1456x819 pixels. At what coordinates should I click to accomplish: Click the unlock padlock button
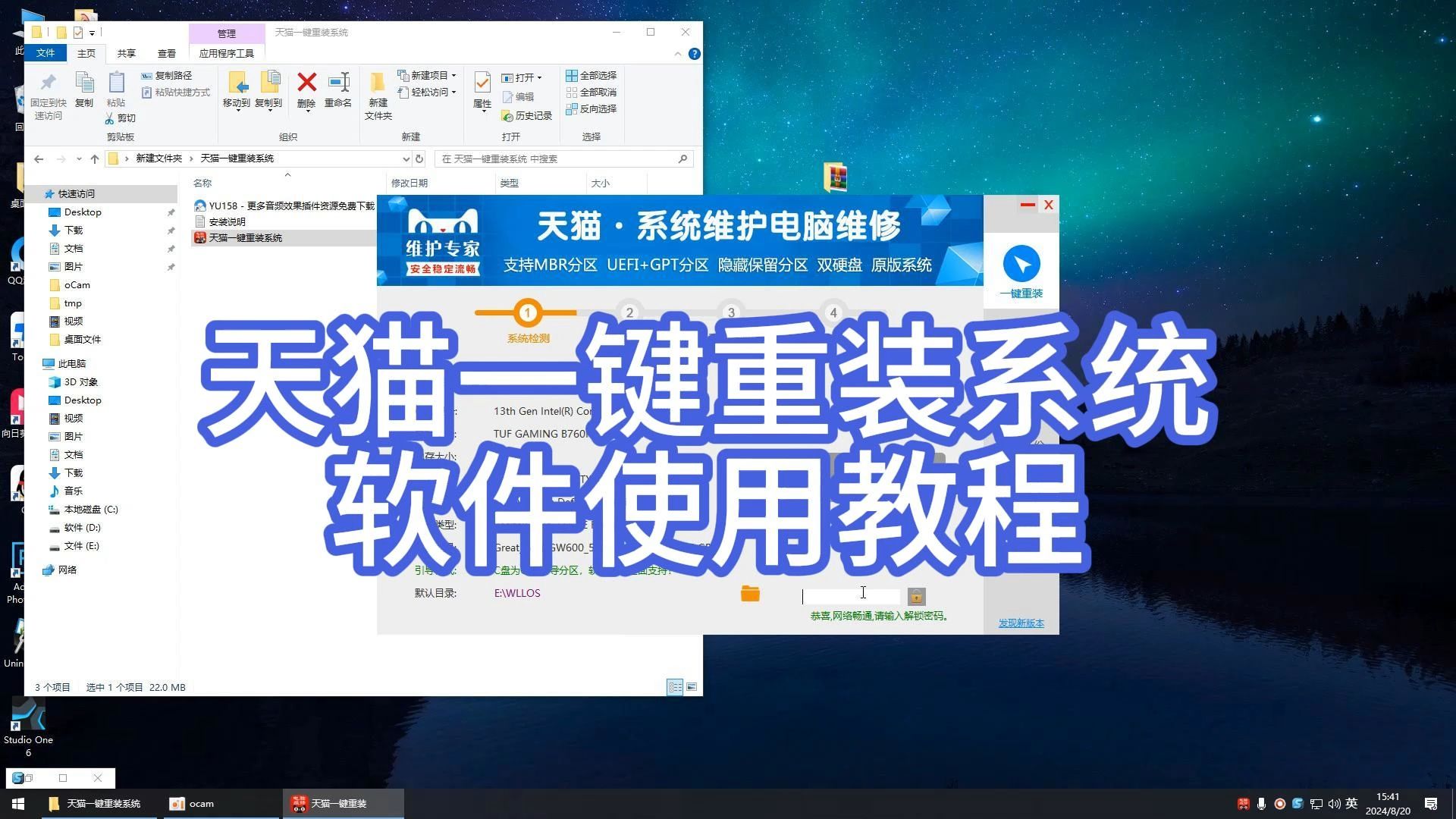click(x=916, y=596)
